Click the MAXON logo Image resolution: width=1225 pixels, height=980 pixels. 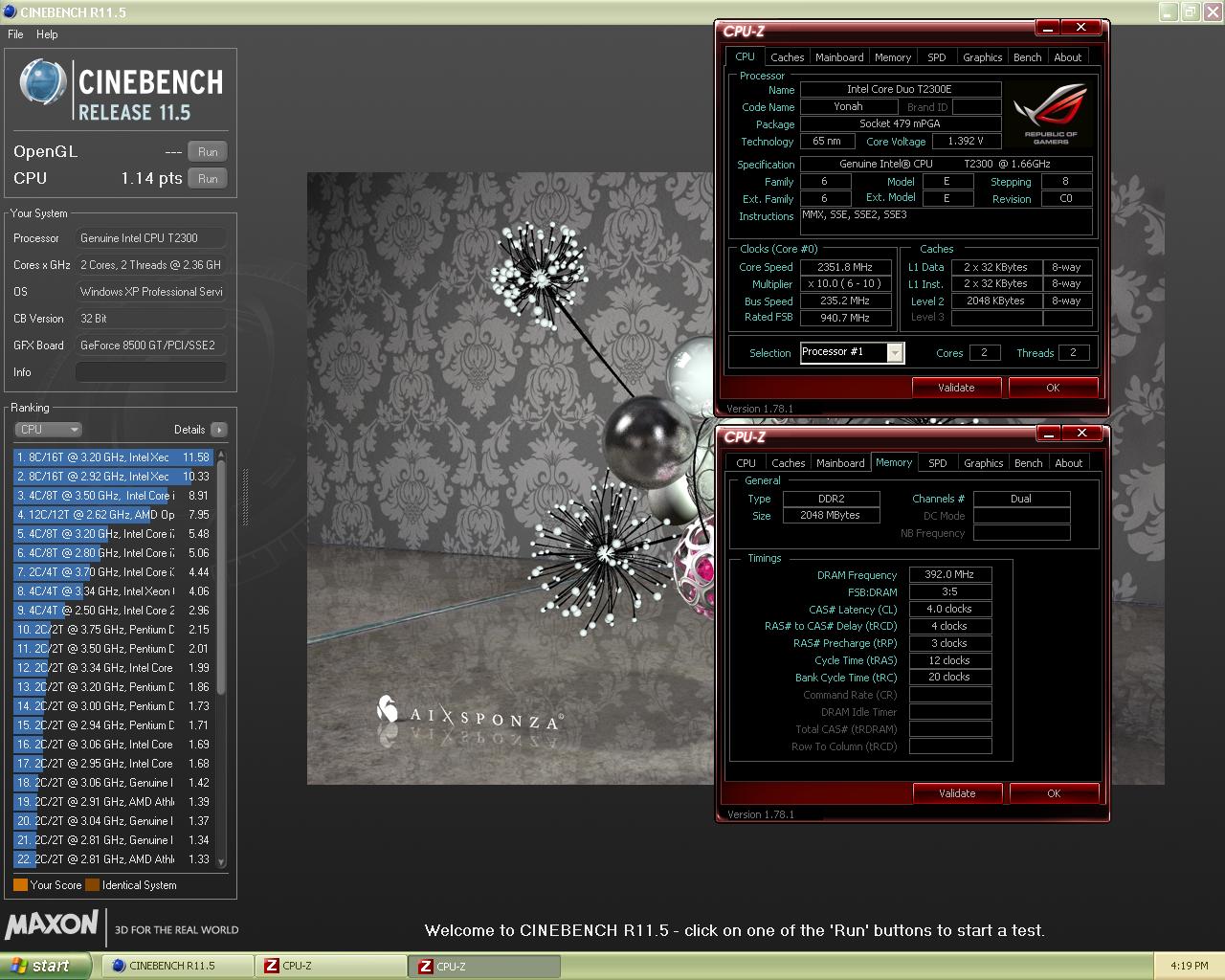52,924
